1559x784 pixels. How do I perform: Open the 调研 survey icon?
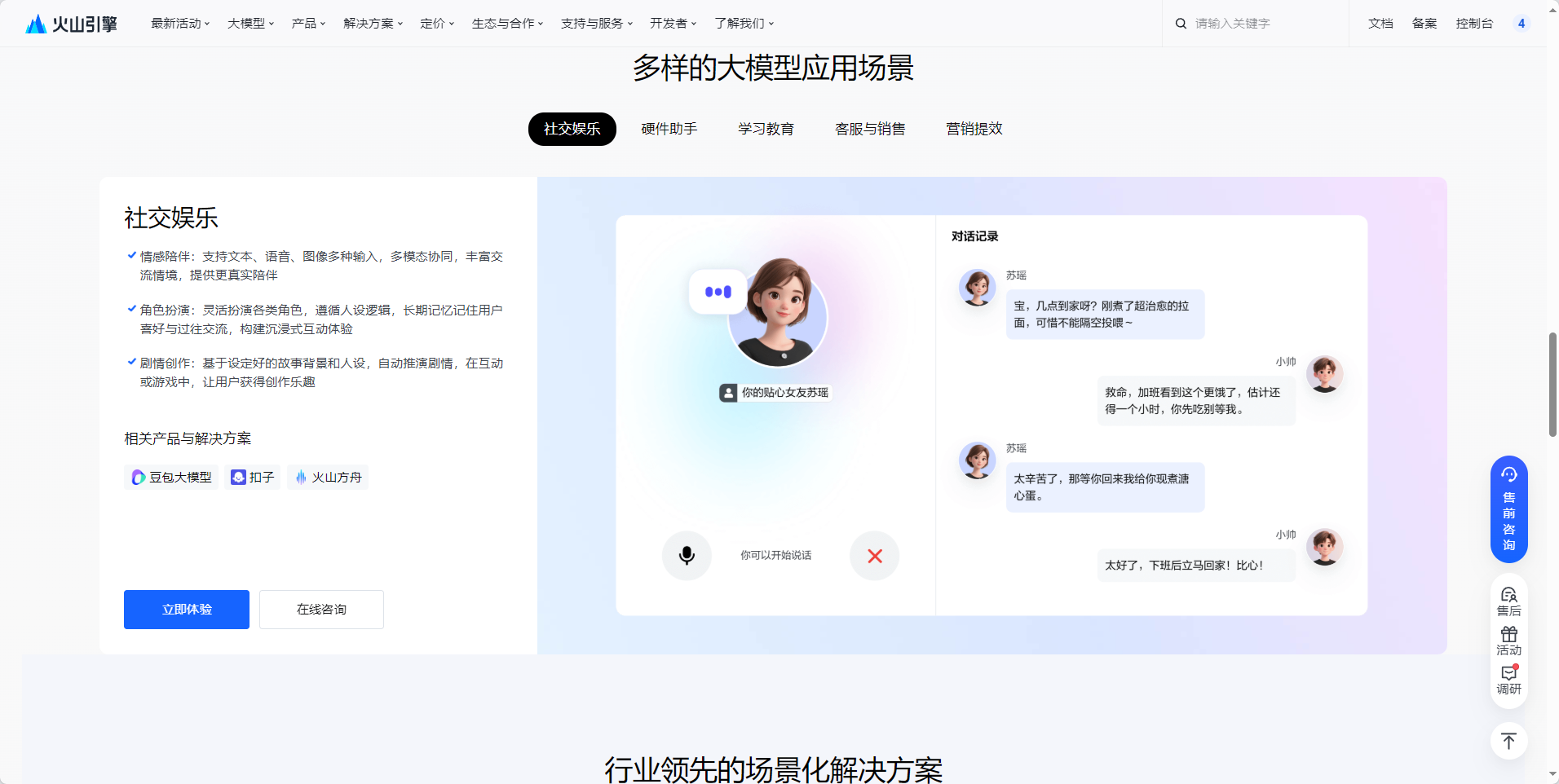tap(1509, 680)
